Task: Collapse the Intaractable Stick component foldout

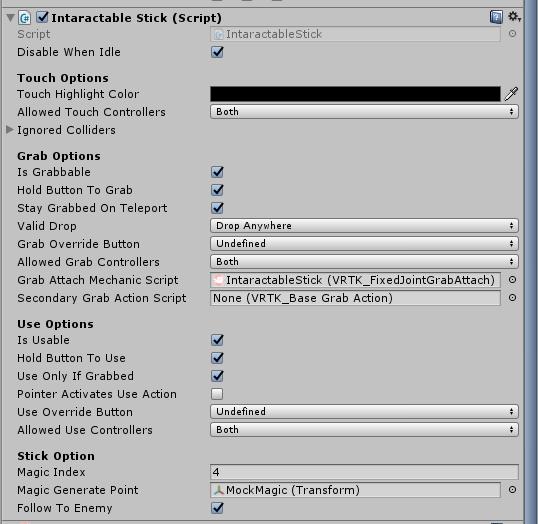Action: (x=10, y=17)
